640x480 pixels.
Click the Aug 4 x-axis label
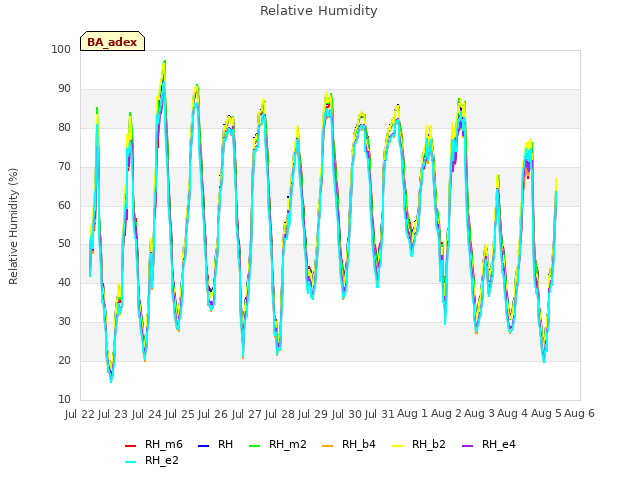(x=513, y=414)
